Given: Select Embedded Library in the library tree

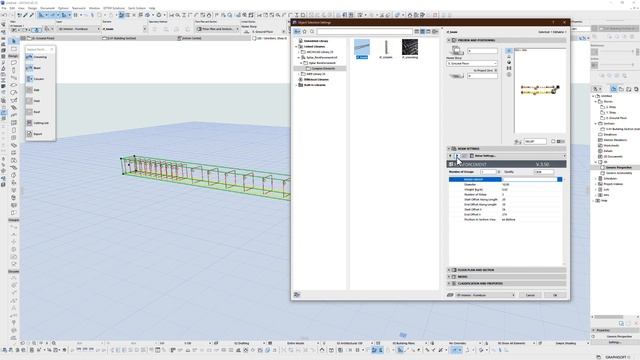Looking at the screenshot, I should 316,41.
